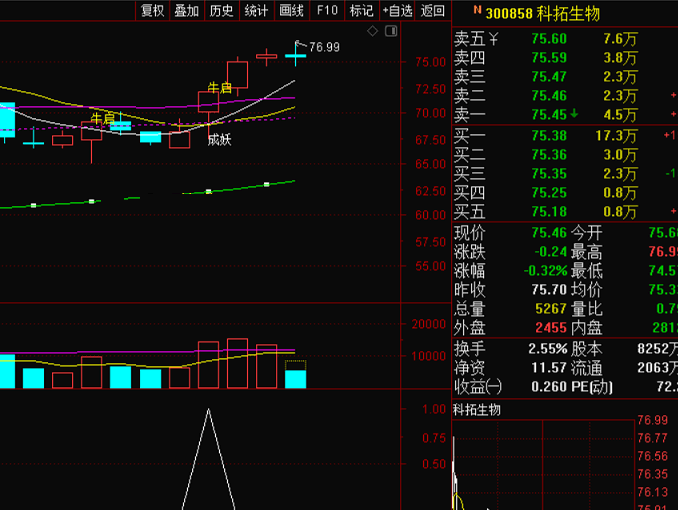This screenshot has height=510, width=678.
Task: Click the 外盘 value 2455
Action: (551, 328)
